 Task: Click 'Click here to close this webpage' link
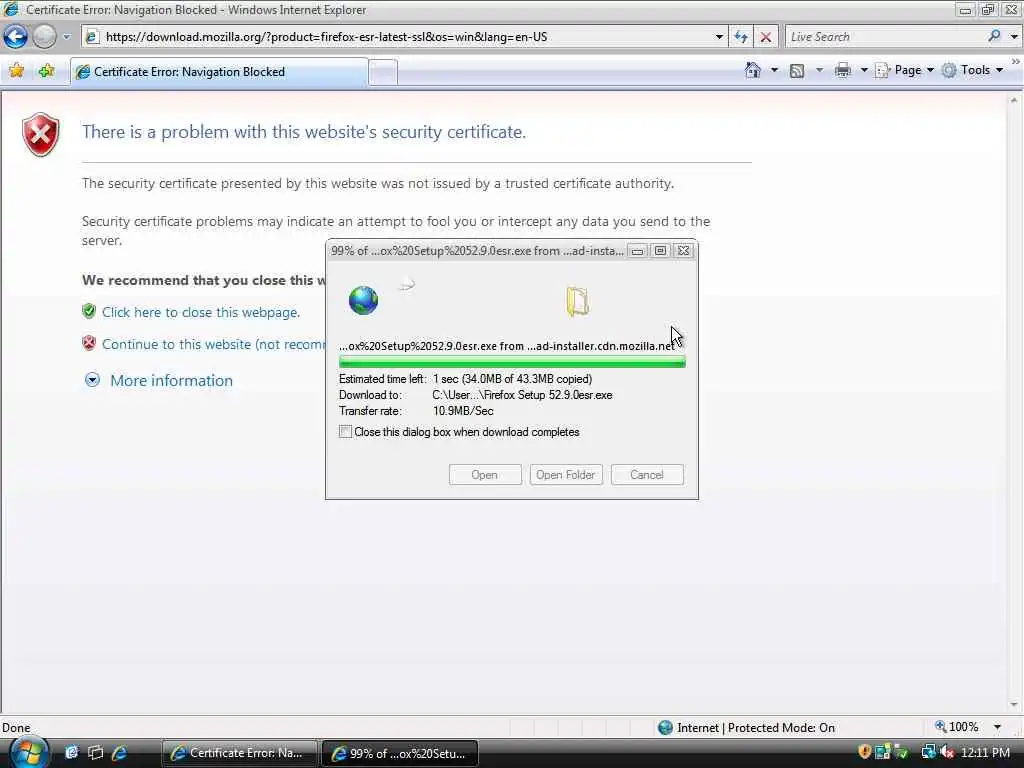pos(200,312)
